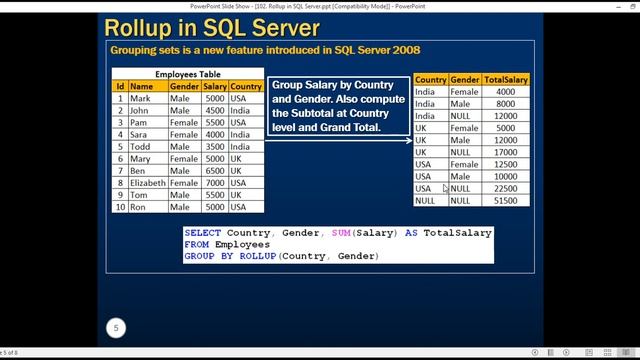Select the name 'John' in row 2
The width and height of the screenshot is (640, 360).
tap(139, 111)
